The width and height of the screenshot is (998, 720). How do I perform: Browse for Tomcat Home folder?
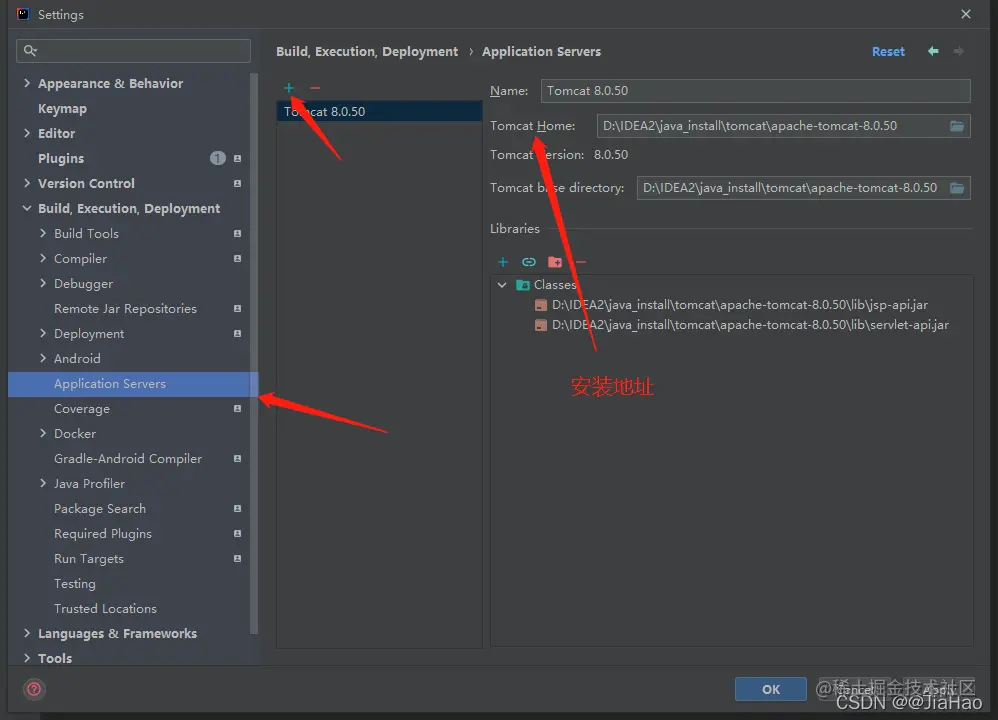coord(957,126)
